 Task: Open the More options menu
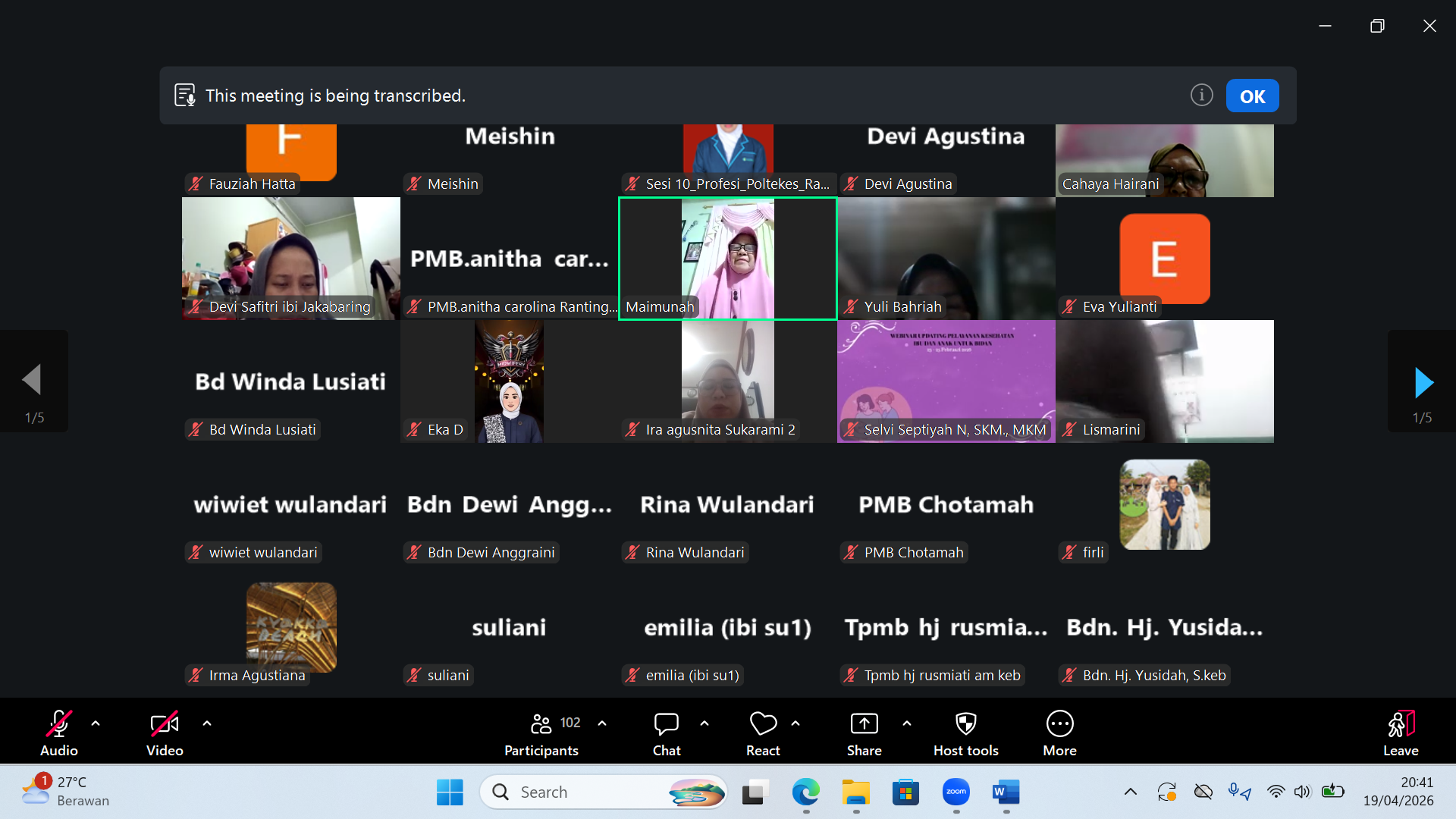pos(1060,733)
